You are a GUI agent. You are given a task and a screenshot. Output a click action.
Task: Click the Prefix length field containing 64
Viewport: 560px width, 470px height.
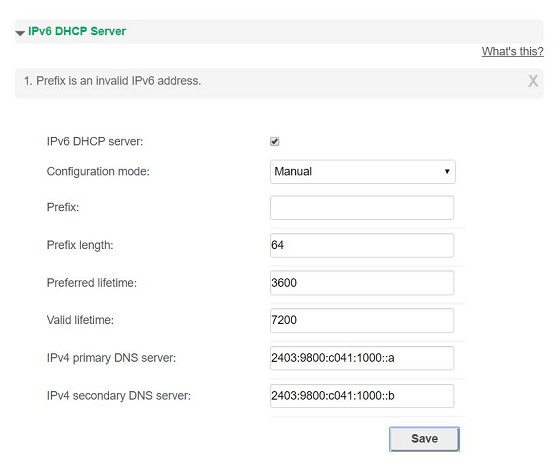click(362, 245)
